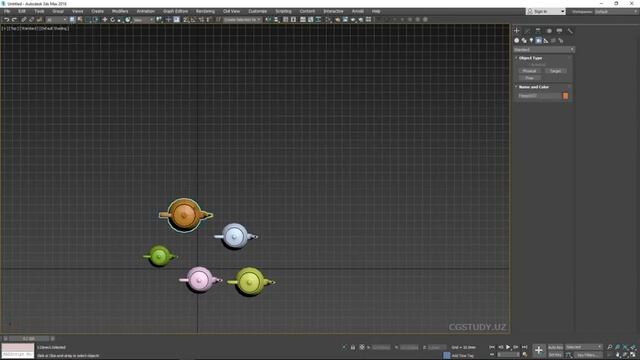Click the Undo icon in main toolbar

click(7, 20)
